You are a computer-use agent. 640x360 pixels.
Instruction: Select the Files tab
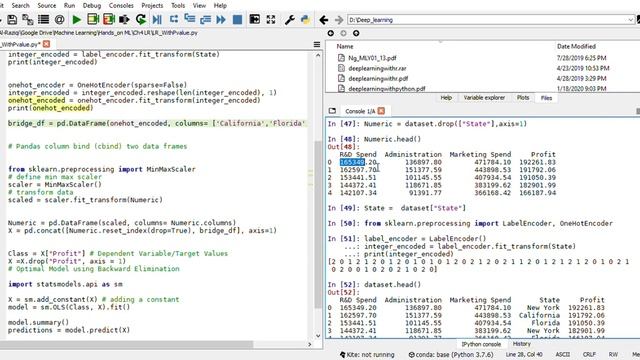tap(546, 98)
